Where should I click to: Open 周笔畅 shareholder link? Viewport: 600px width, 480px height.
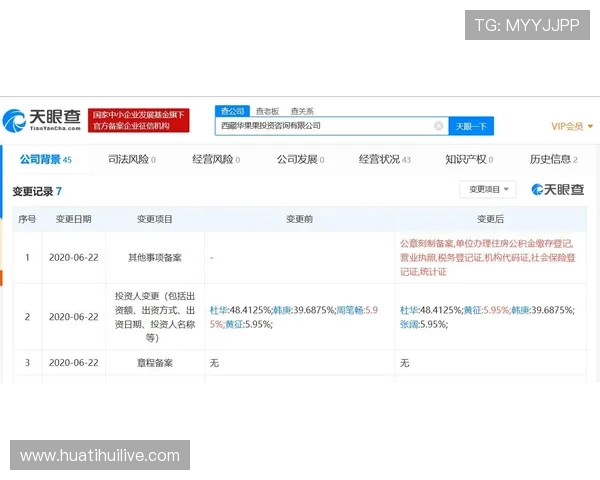[350, 310]
